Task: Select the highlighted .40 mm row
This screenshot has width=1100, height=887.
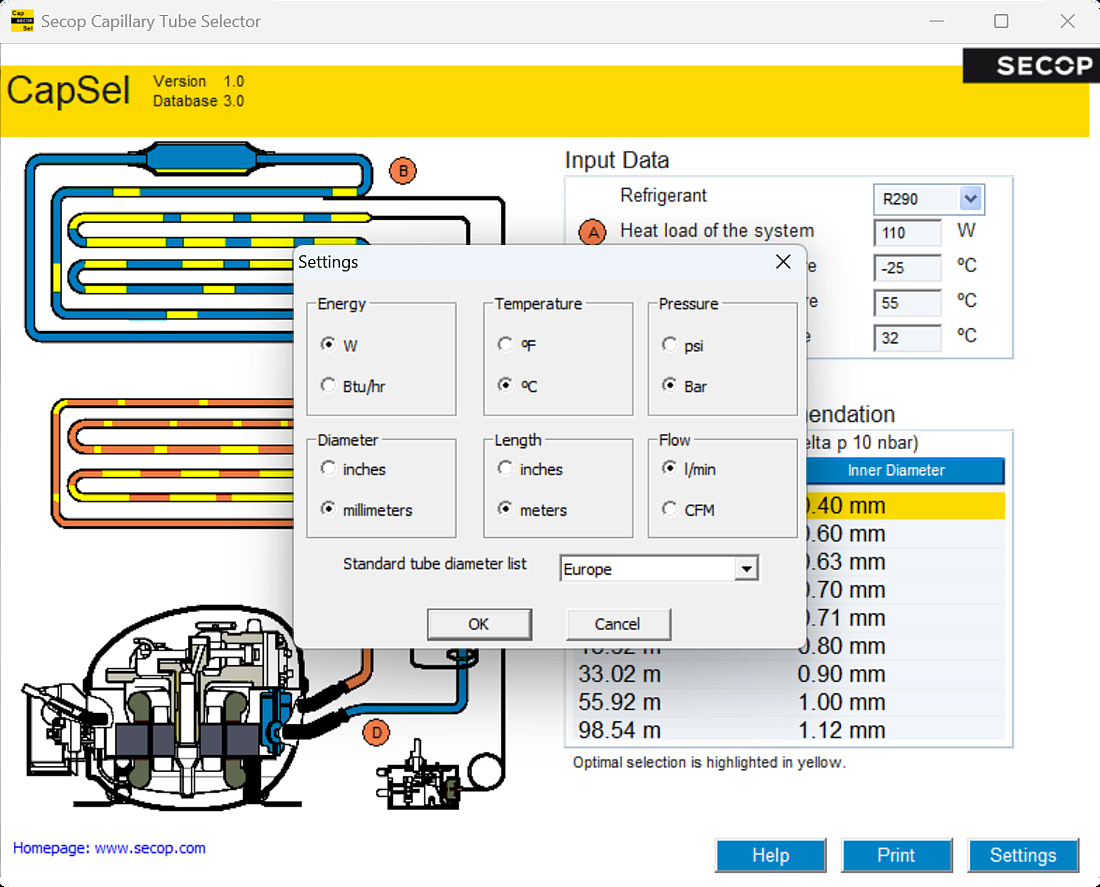Action: [x=905, y=505]
